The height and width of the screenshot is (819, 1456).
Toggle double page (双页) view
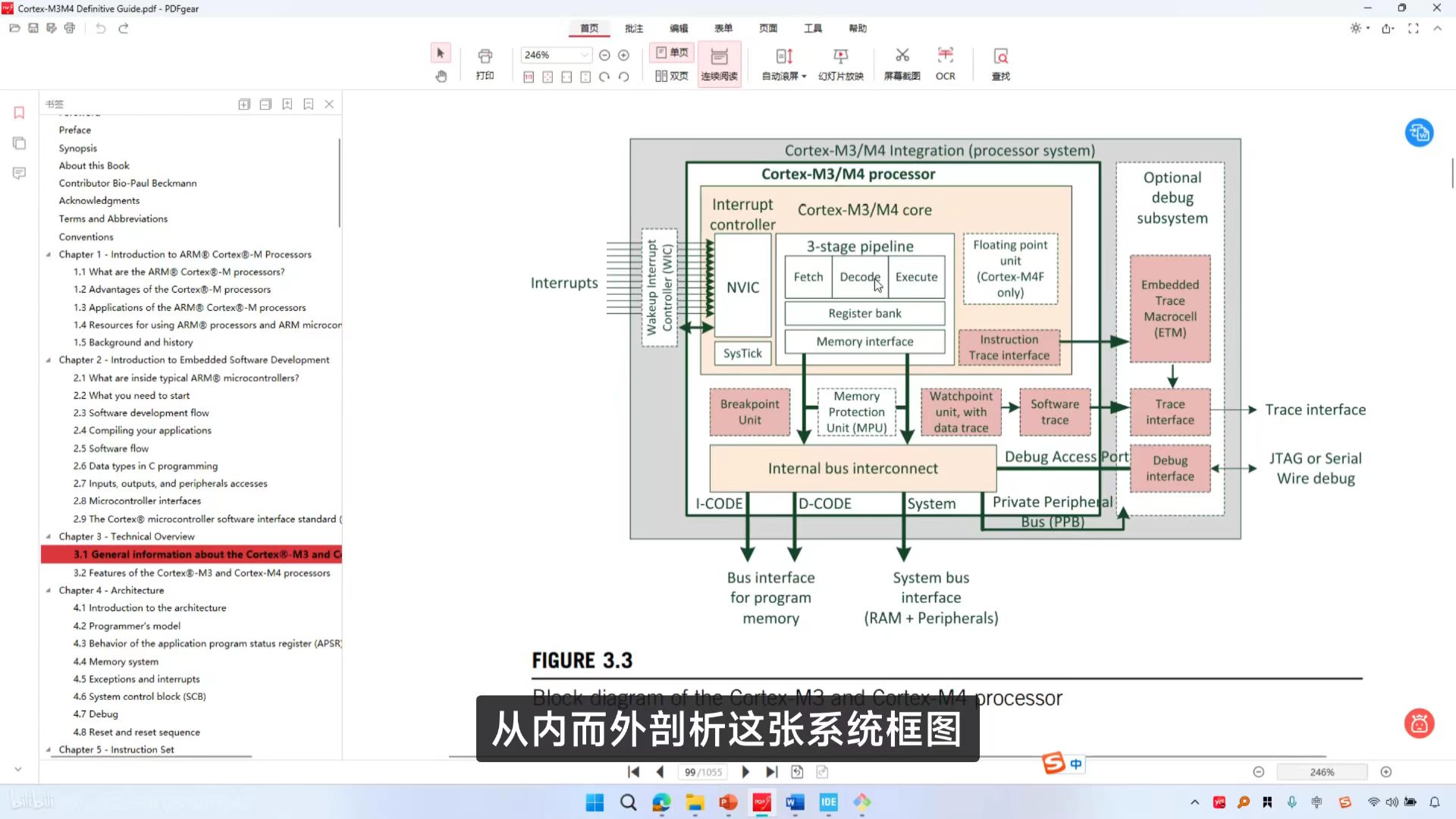[672, 76]
